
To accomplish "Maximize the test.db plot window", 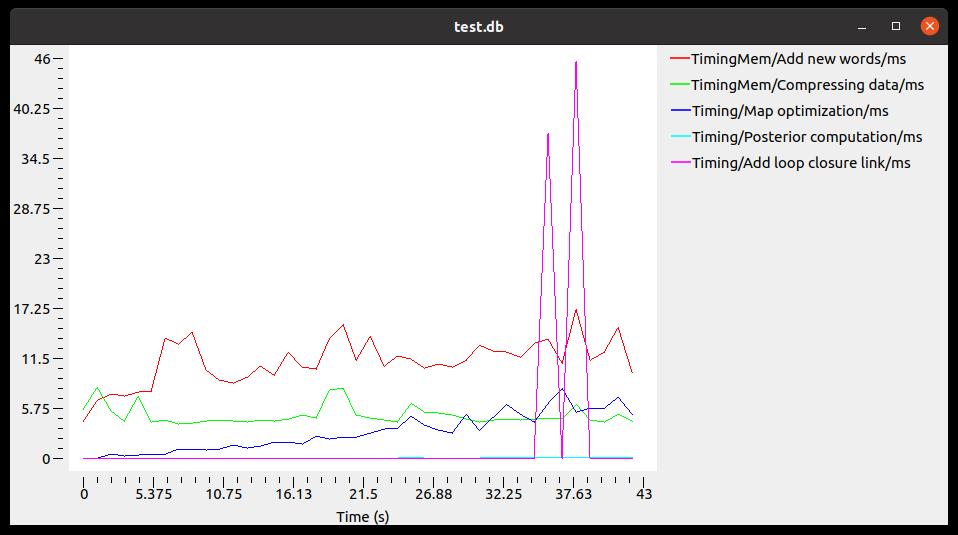I will click(896, 26).
